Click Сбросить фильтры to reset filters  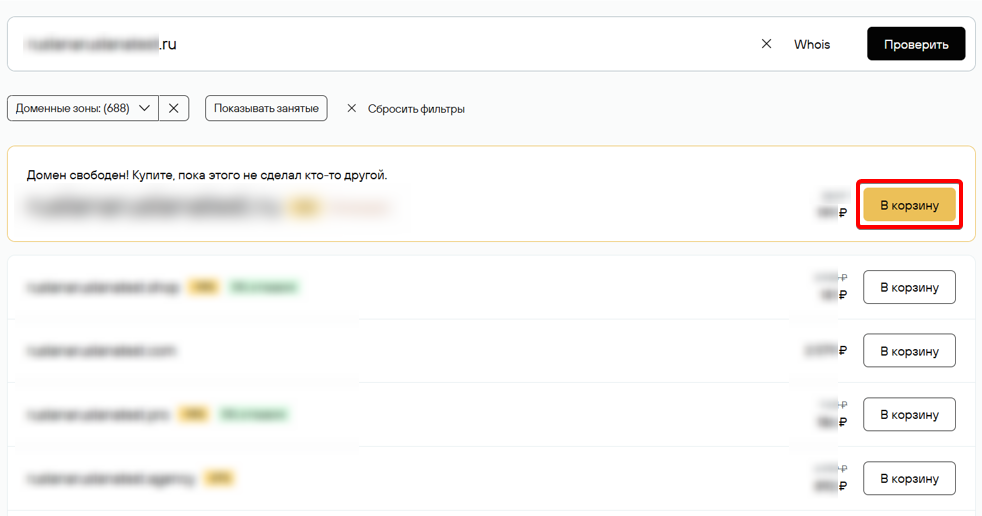point(406,109)
